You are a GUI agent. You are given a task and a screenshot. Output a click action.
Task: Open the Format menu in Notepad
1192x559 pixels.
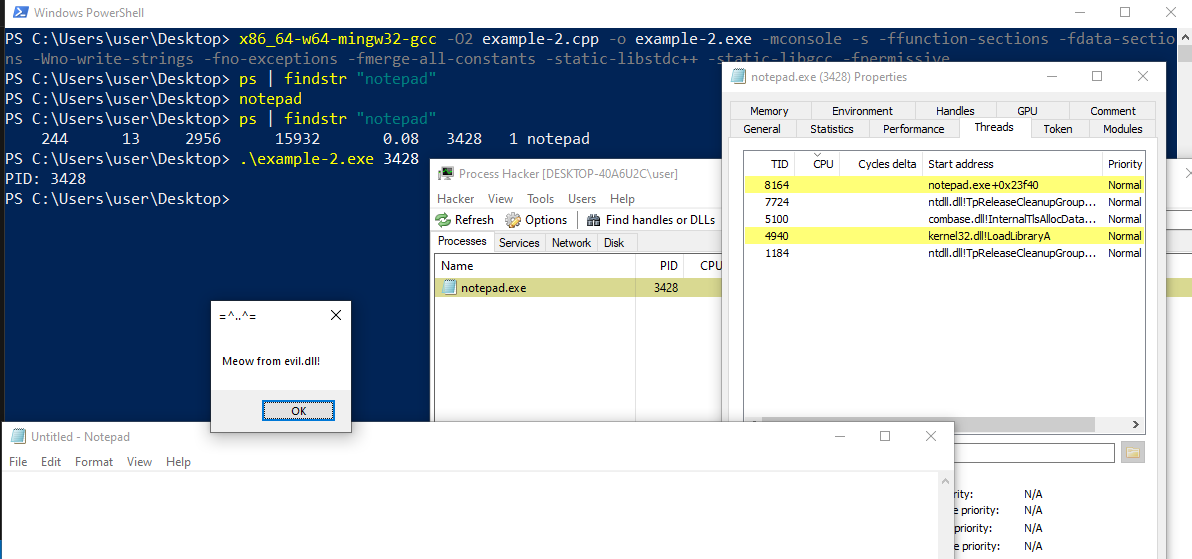94,462
